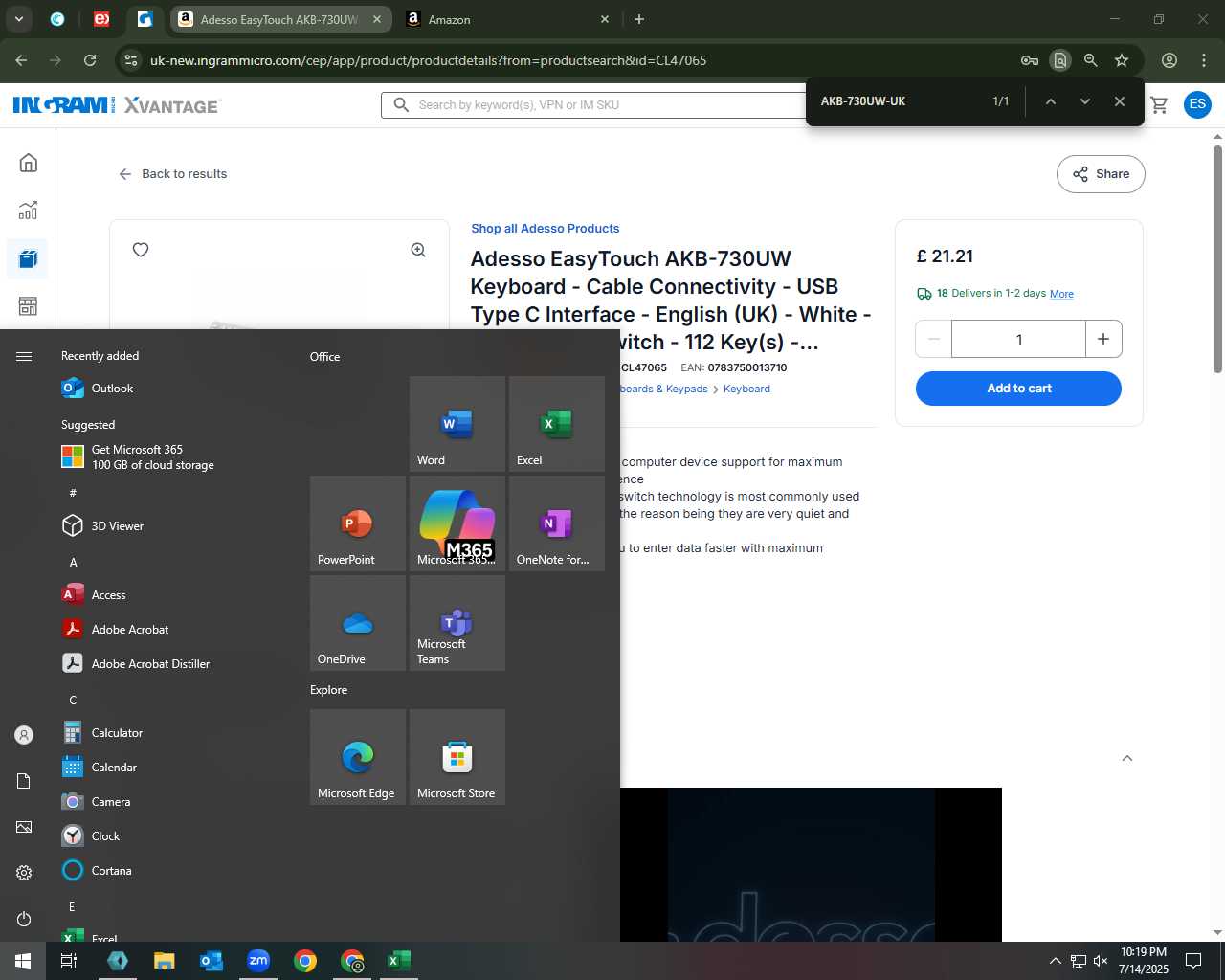Open Calculator app
This screenshot has height=980, width=1225.
pos(172,732)
